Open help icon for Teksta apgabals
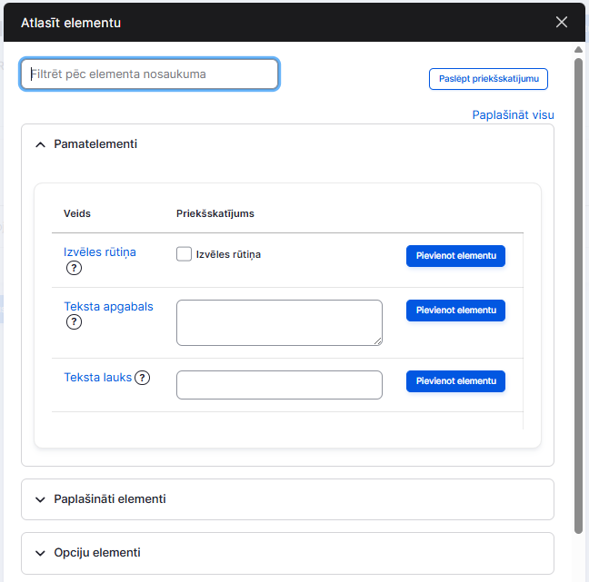The width and height of the screenshot is (589, 582). (74, 322)
